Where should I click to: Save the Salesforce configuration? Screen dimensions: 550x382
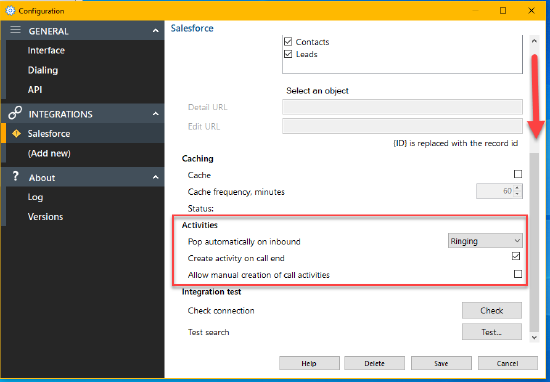[x=441, y=363]
